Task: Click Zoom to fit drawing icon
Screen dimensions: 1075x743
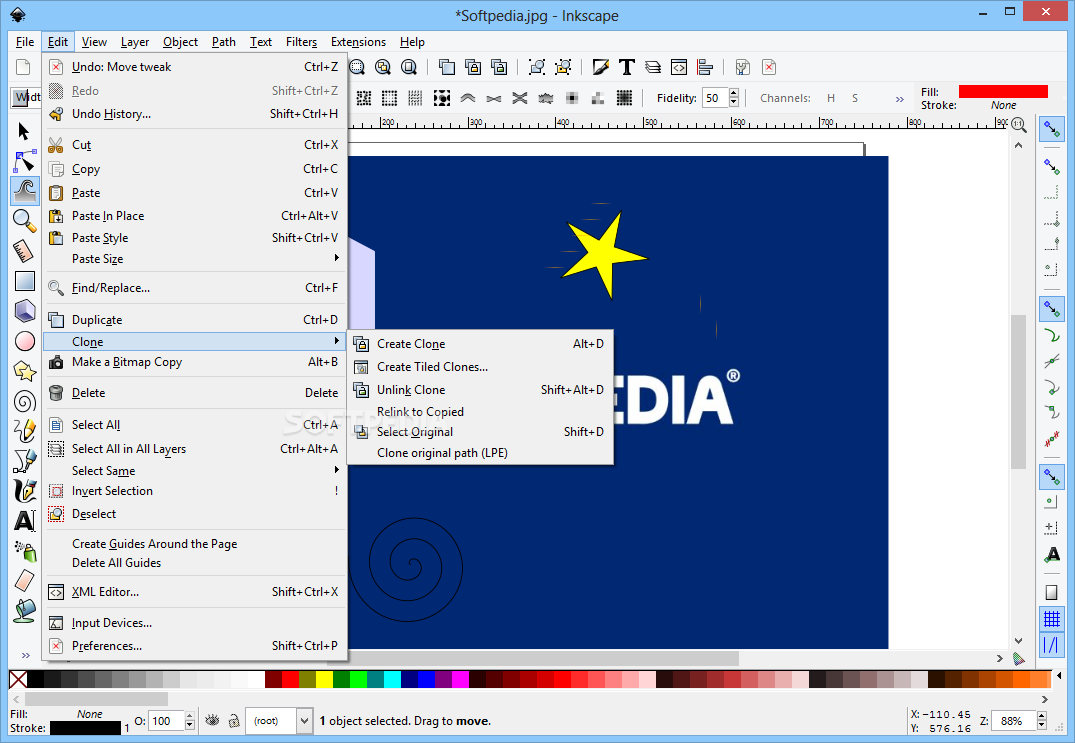Action: pyautogui.click(x=383, y=66)
